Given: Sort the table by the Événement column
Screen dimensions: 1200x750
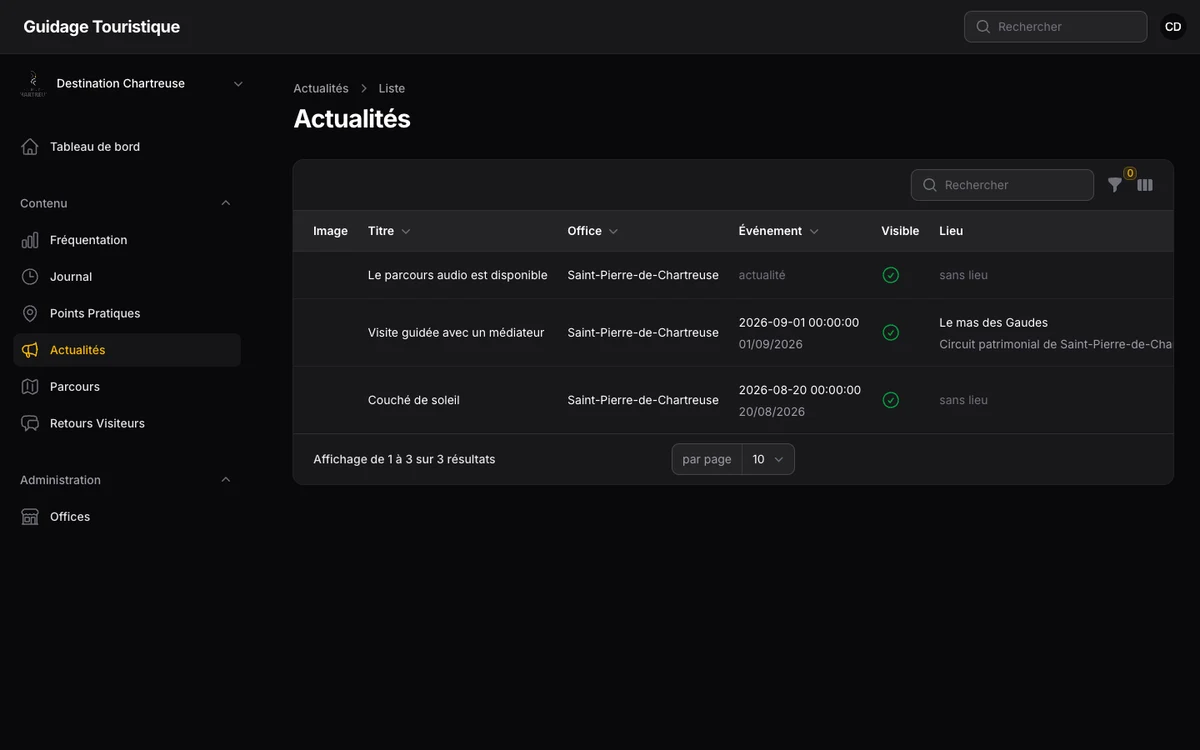Looking at the screenshot, I should point(779,231).
